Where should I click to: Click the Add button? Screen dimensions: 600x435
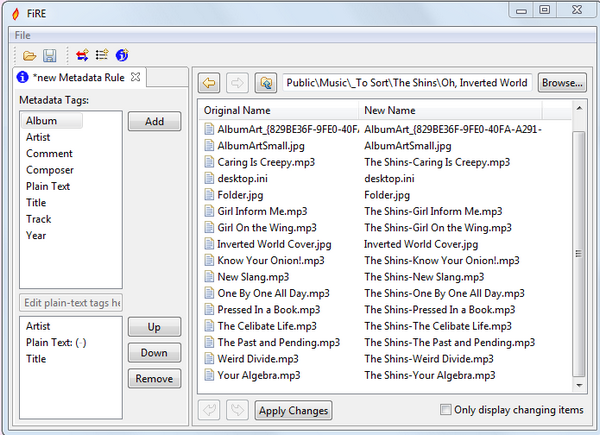[x=154, y=122]
